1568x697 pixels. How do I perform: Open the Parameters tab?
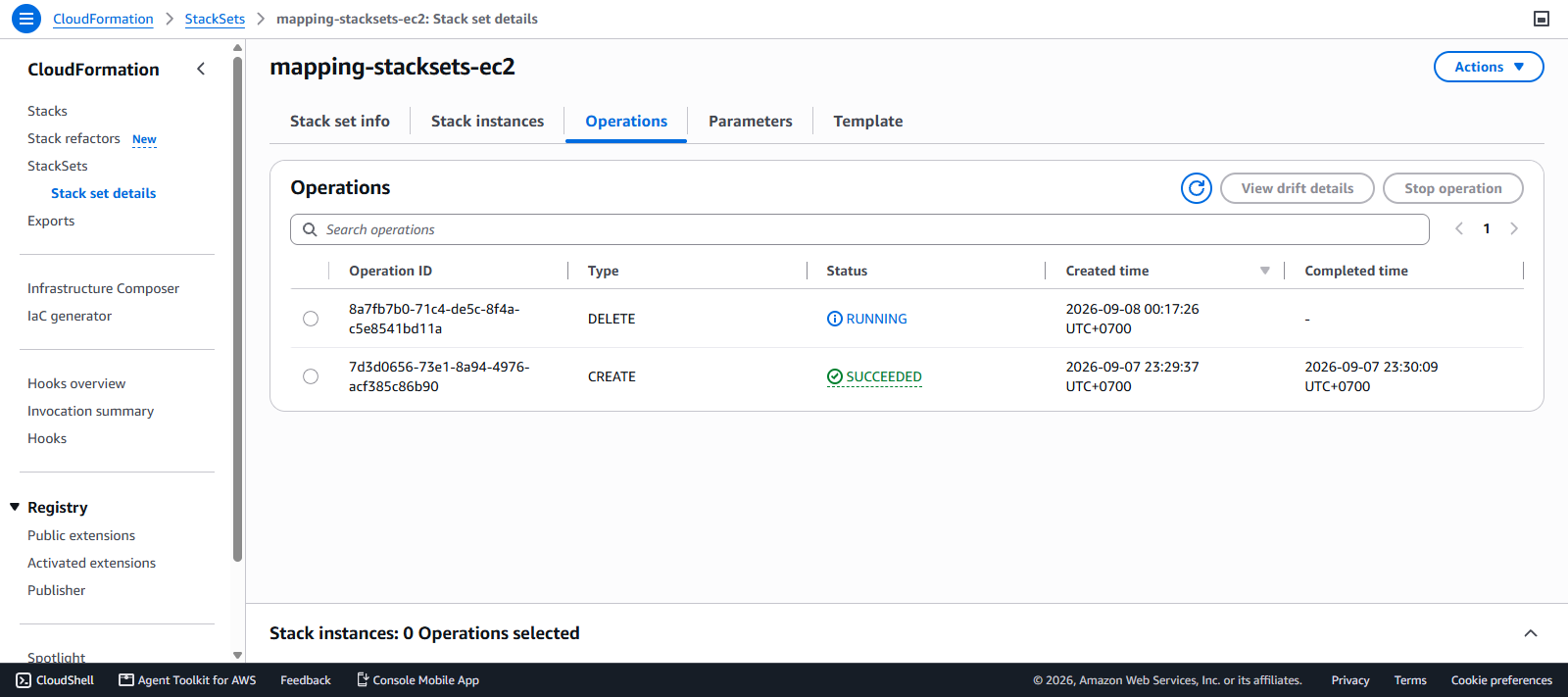[751, 122]
